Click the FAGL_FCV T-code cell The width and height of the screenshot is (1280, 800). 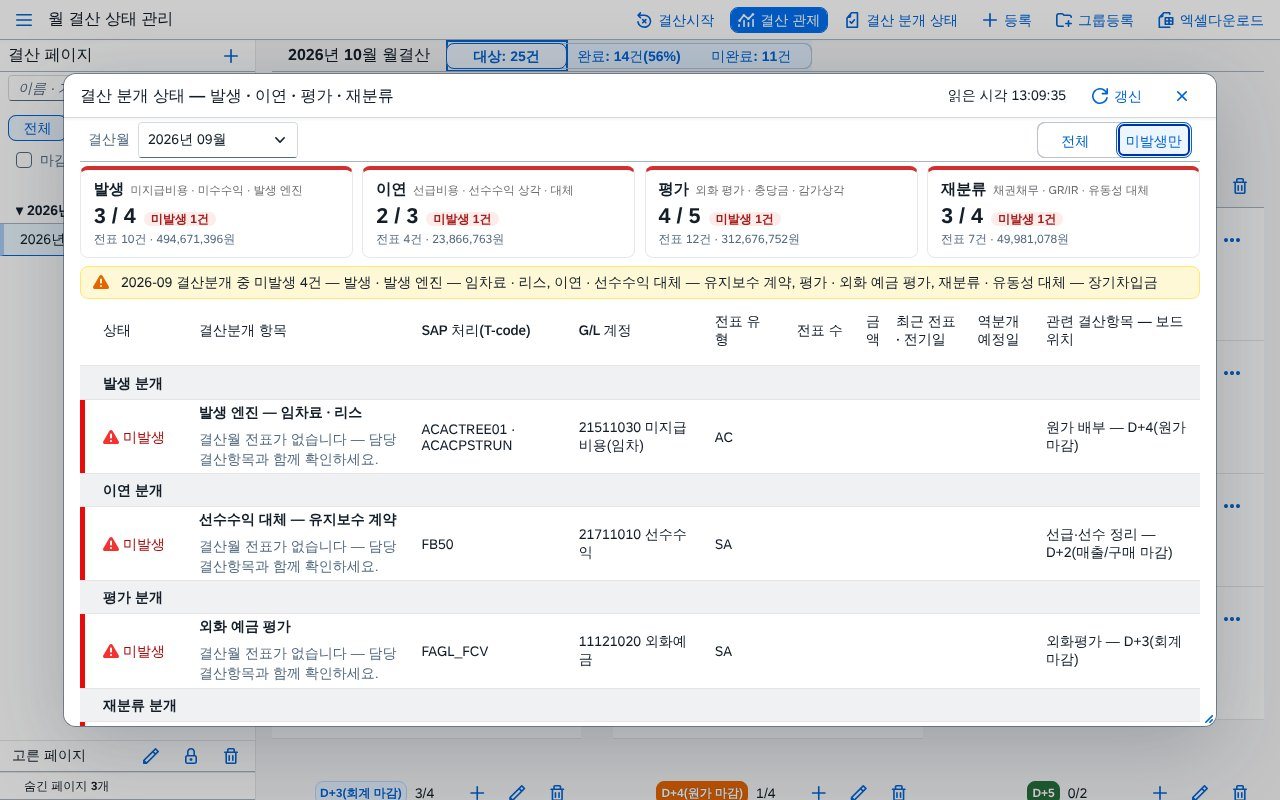[455, 651]
